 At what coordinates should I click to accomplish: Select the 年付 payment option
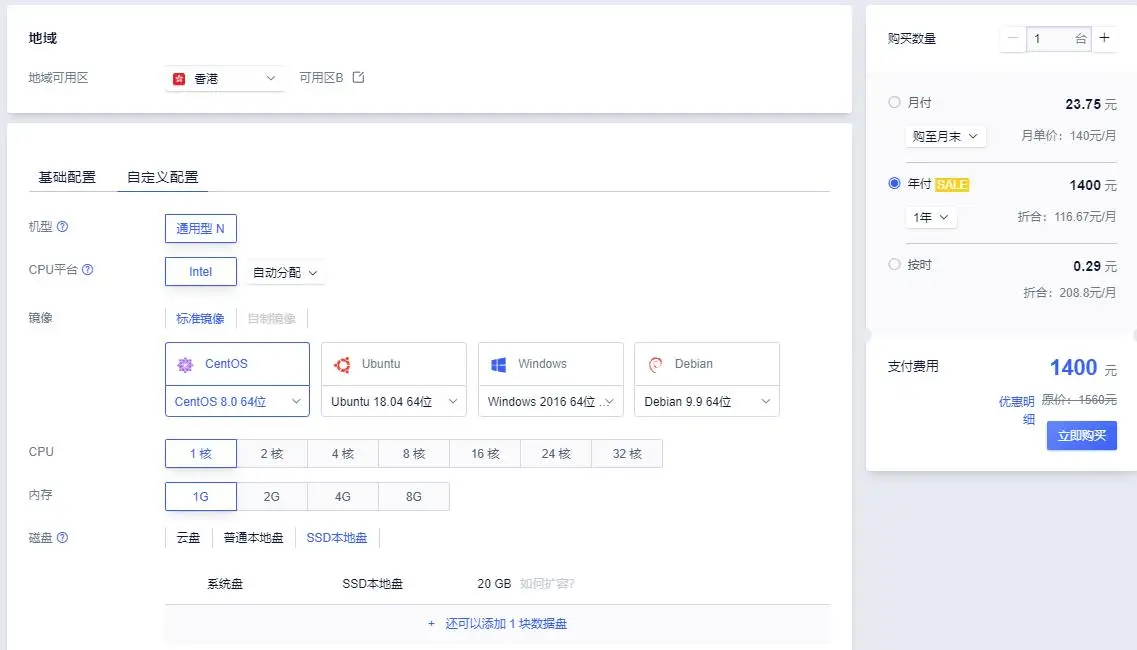pyautogui.click(x=894, y=184)
